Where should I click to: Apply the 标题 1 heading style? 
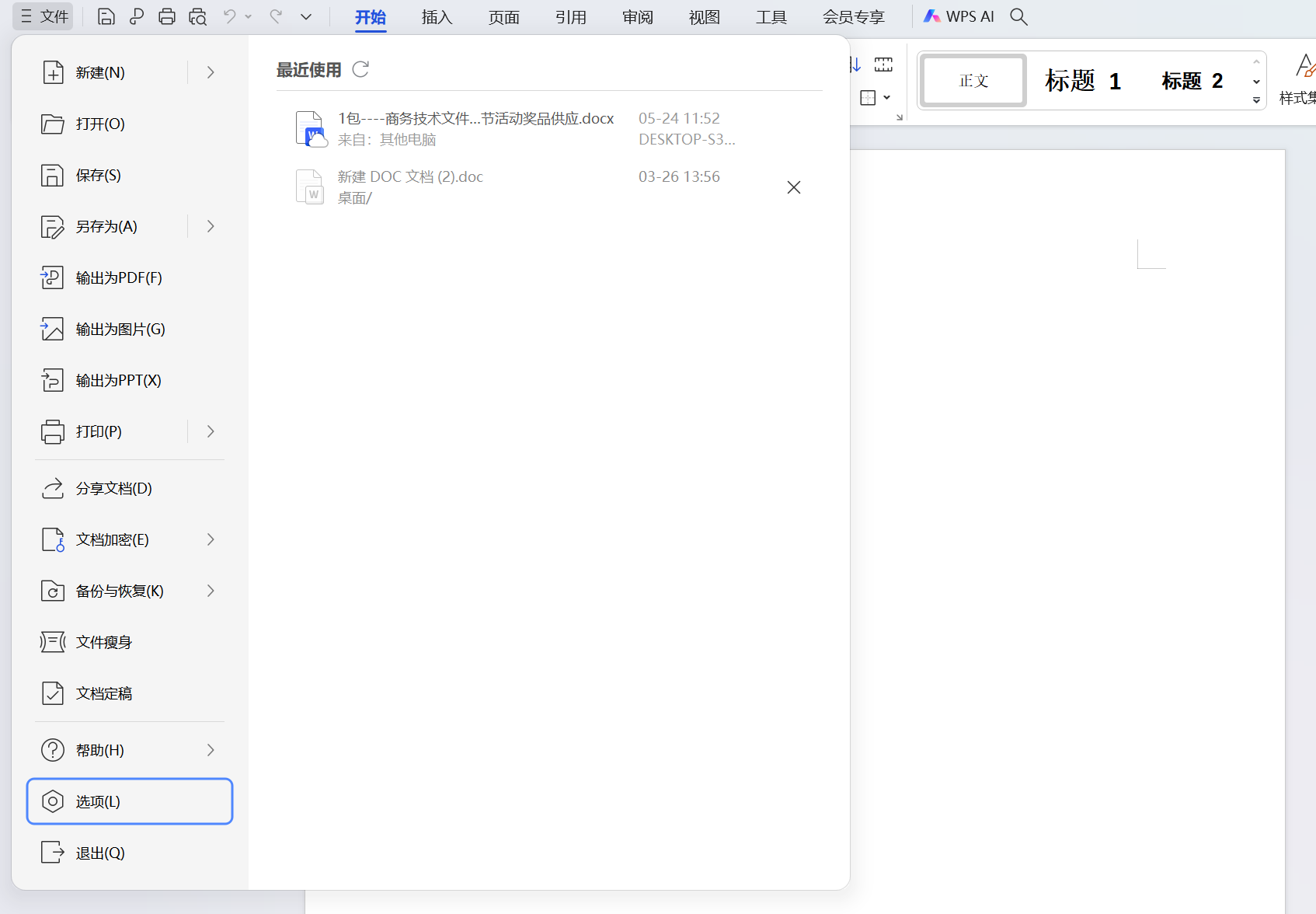click(x=1082, y=81)
